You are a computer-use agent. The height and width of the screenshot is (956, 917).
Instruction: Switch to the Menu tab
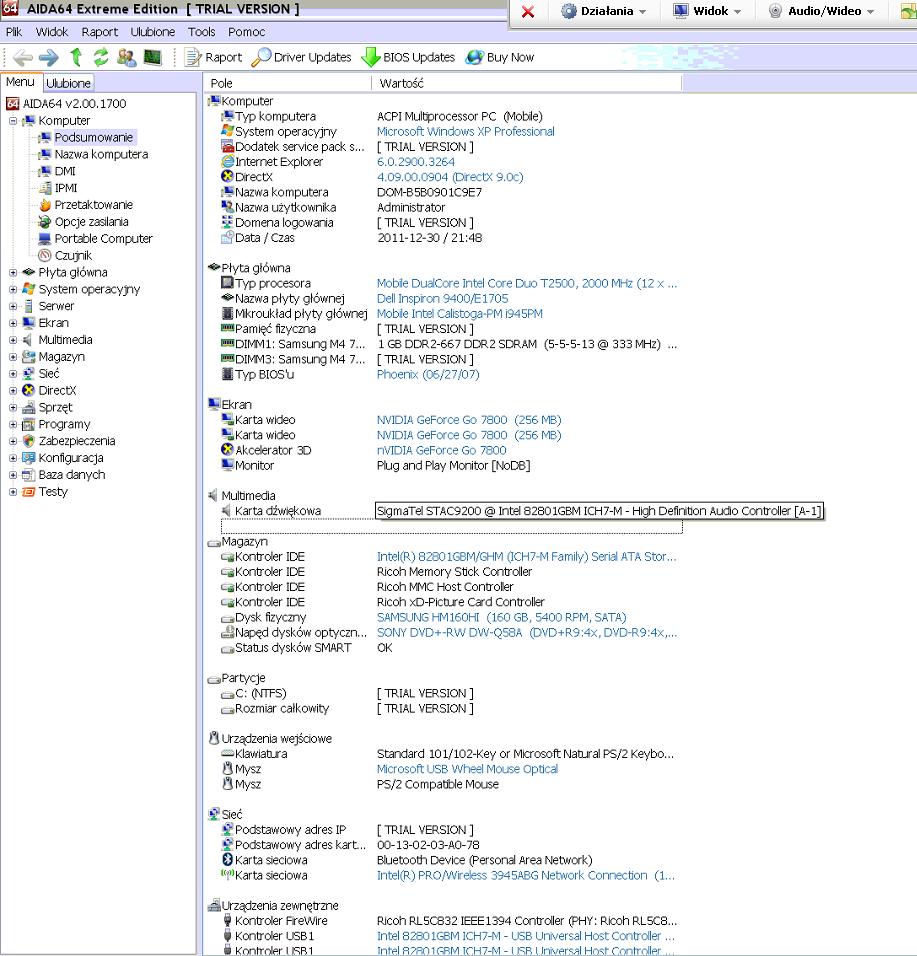(x=20, y=82)
